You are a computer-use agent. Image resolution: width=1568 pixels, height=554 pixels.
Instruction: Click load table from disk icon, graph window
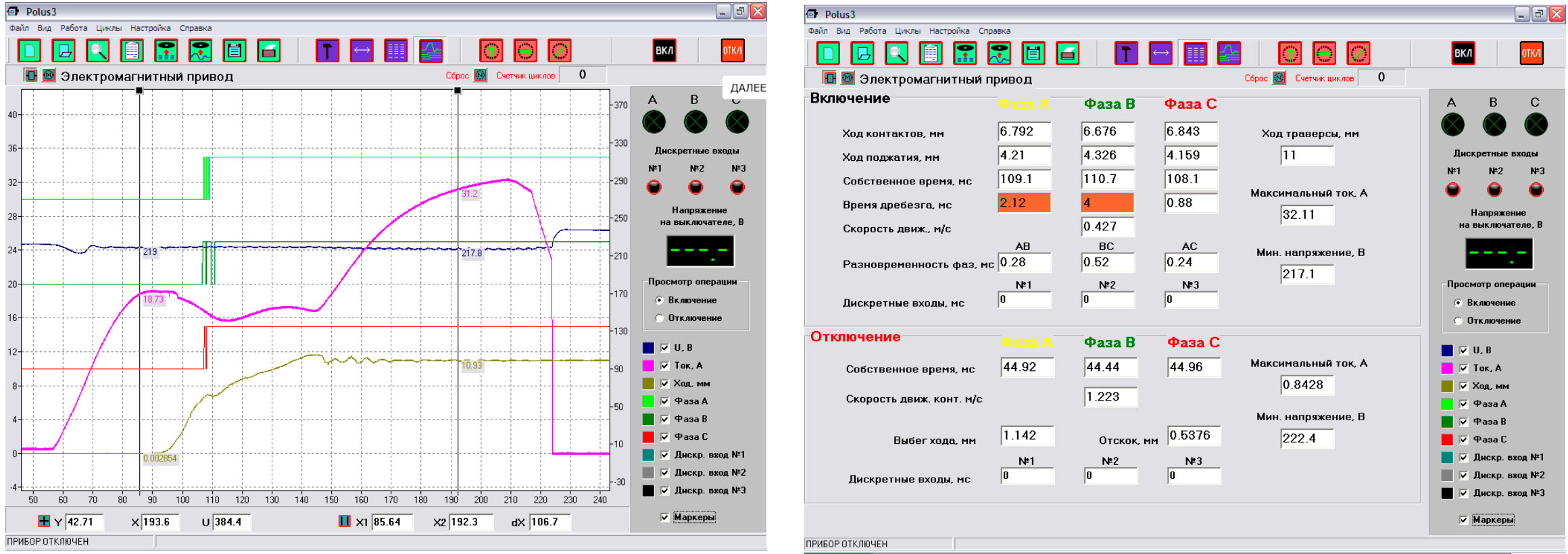click(166, 51)
